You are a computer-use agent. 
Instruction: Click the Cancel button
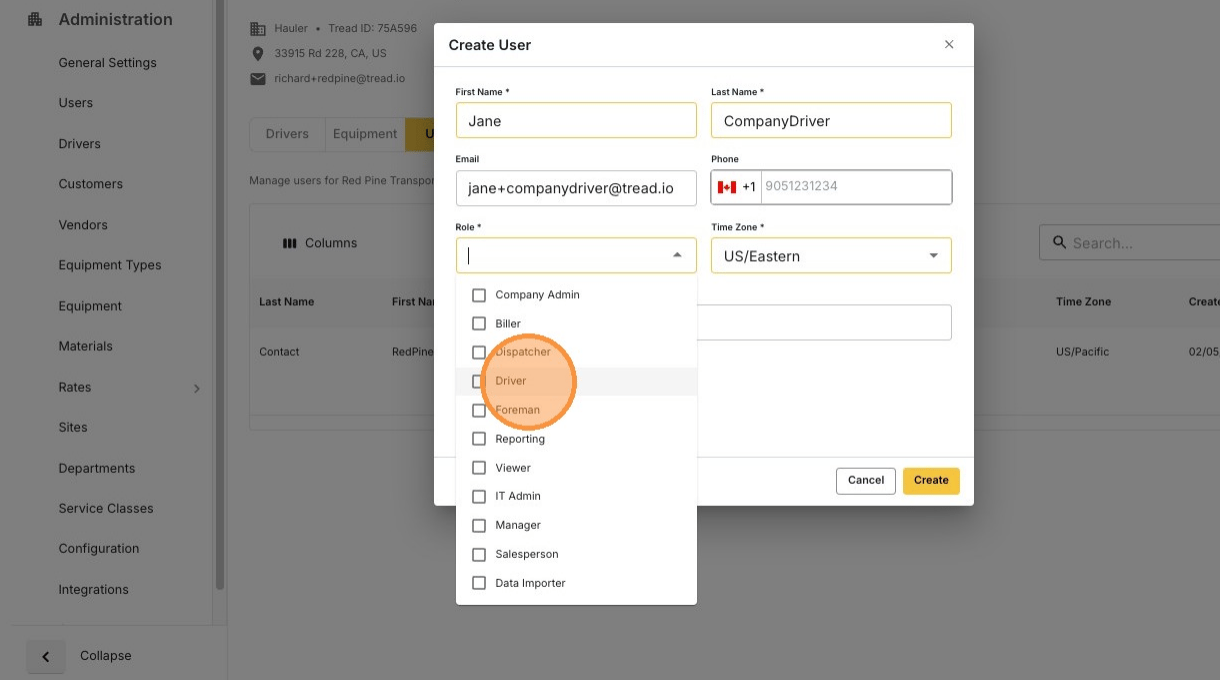click(x=866, y=480)
